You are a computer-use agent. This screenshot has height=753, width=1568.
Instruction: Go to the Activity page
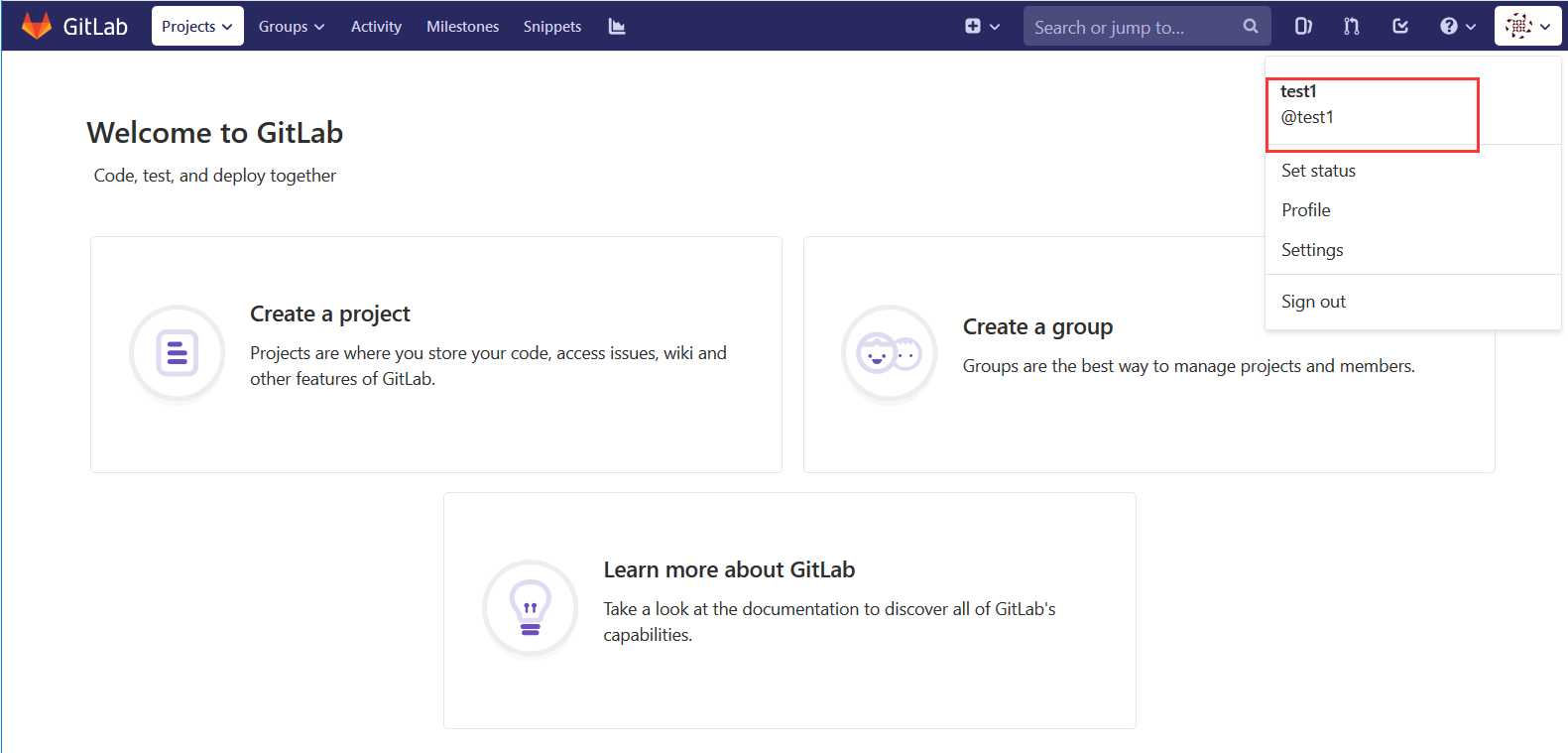click(376, 26)
